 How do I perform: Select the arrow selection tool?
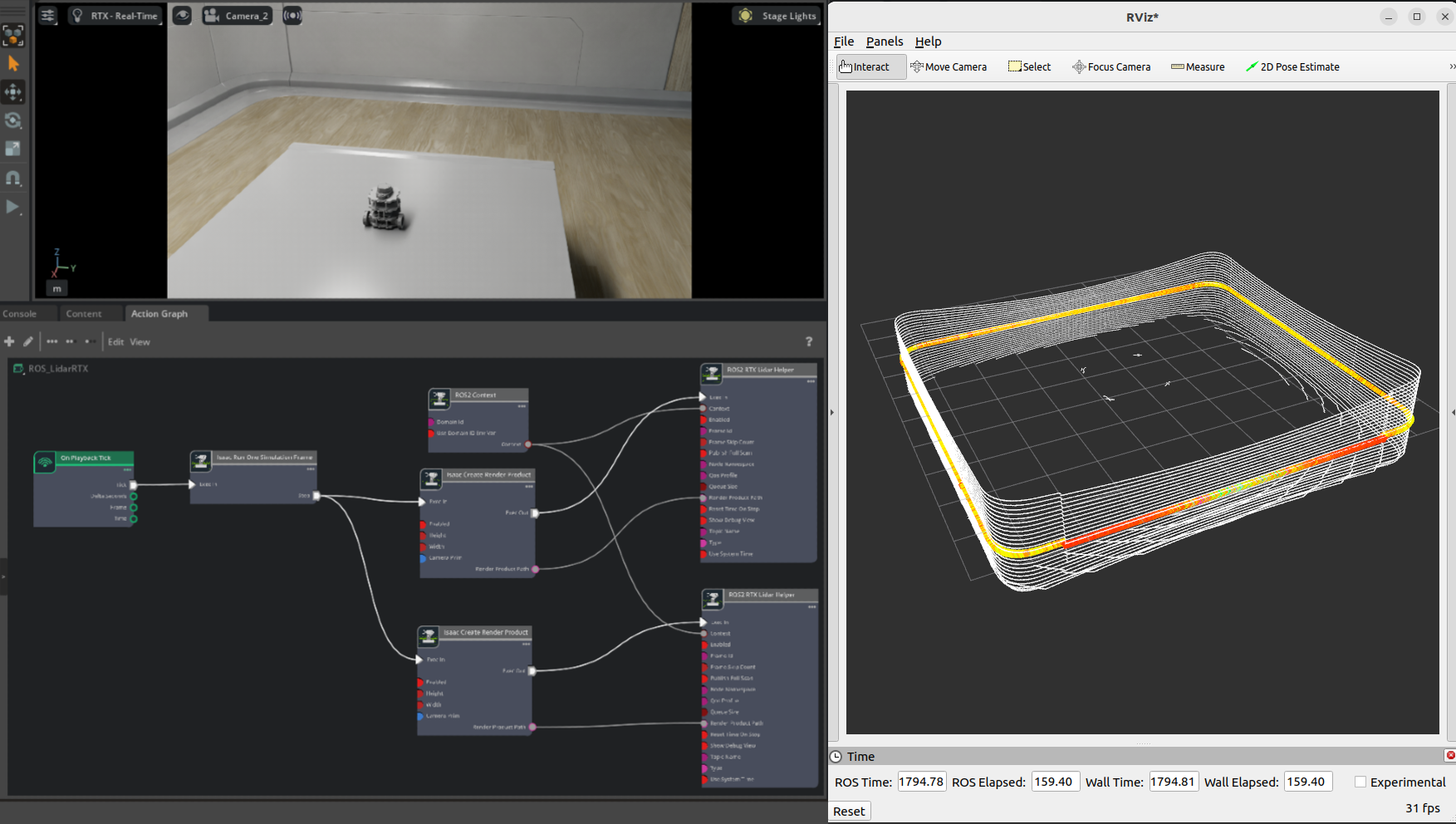click(x=13, y=64)
